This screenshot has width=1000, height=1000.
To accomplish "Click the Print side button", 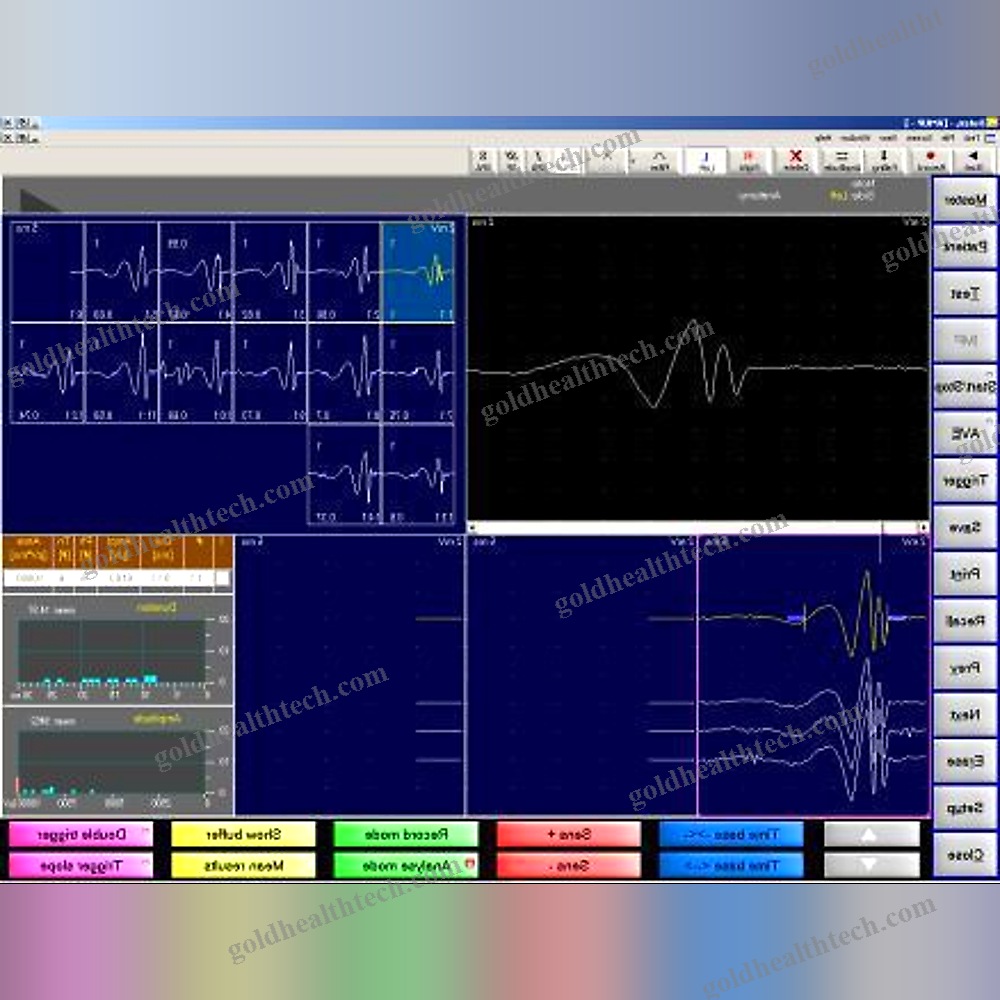I will click(964, 574).
